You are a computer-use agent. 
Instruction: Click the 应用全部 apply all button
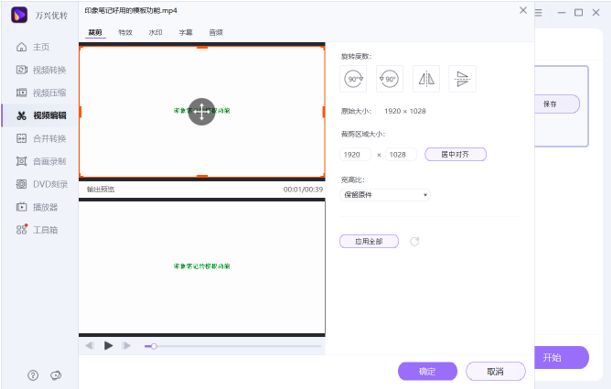pyautogui.click(x=369, y=241)
